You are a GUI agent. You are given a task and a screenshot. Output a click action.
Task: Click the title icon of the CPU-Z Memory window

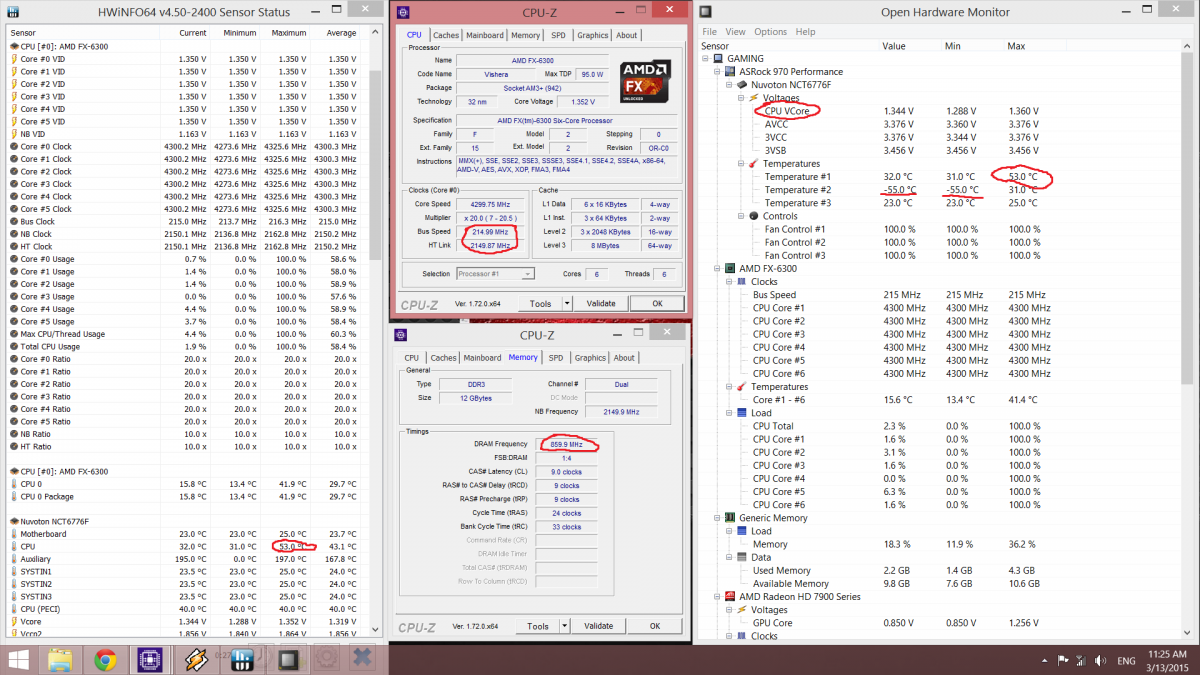[x=401, y=335]
